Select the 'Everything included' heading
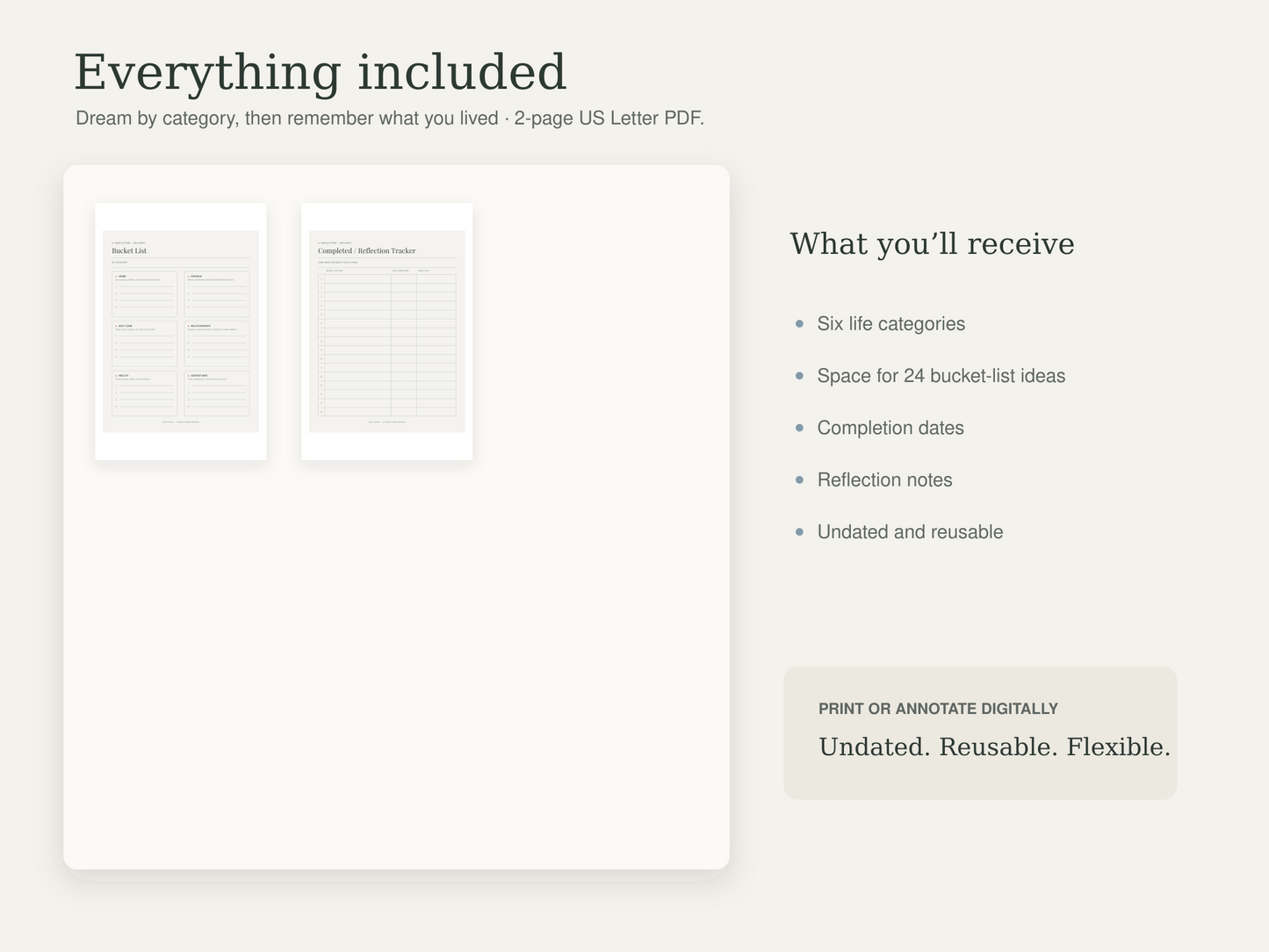Viewport: 1269px width, 952px height. point(321,72)
